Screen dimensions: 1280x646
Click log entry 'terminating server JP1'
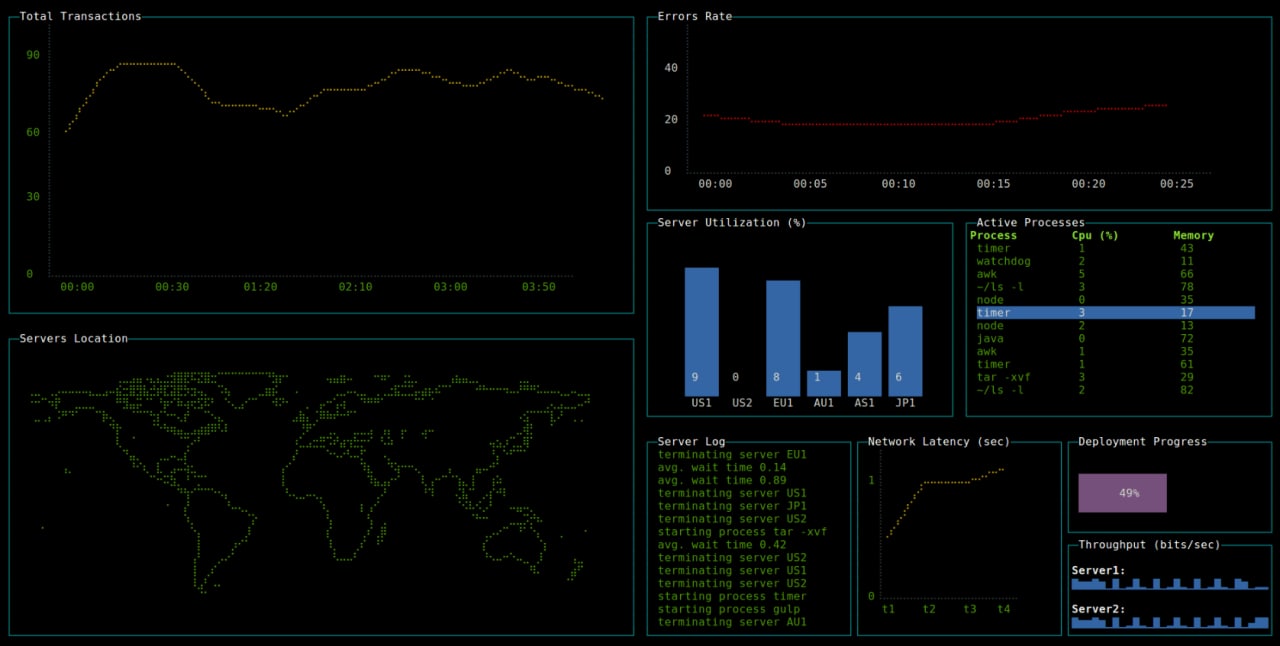point(732,506)
